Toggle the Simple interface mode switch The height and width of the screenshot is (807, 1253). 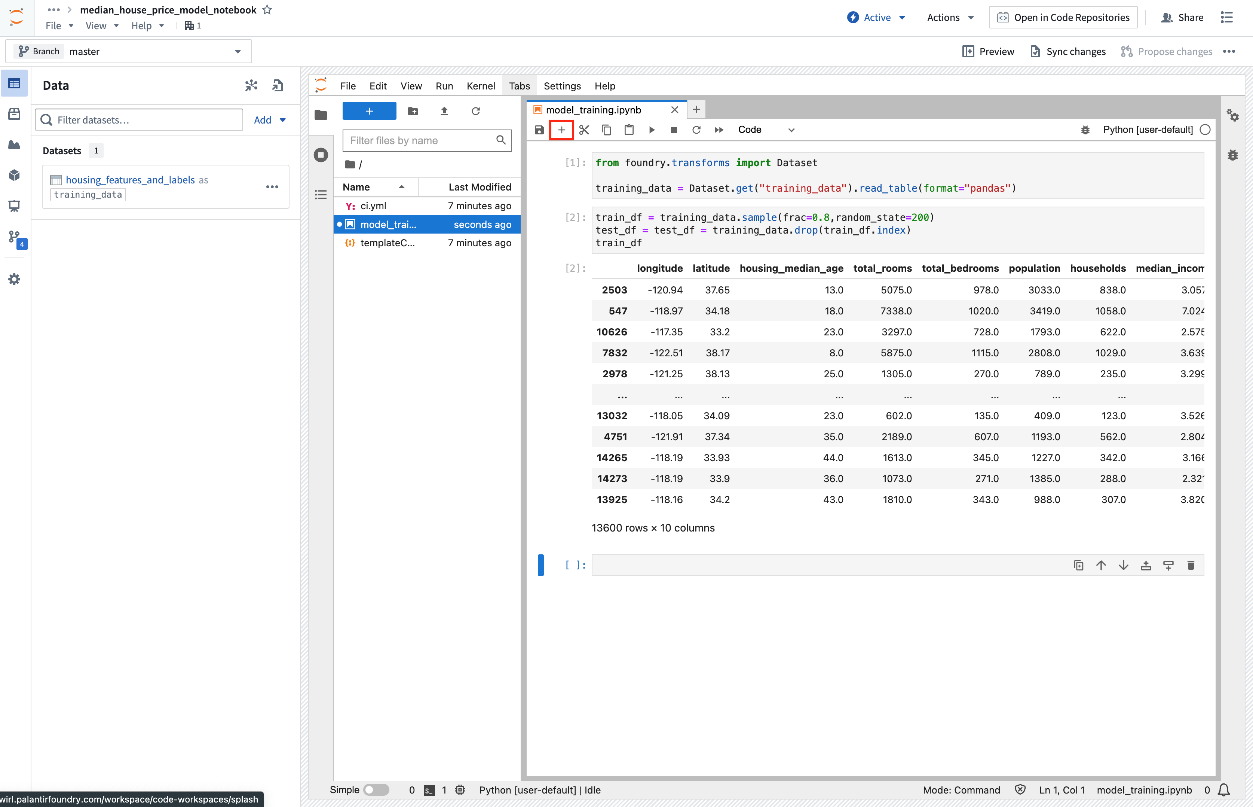coord(376,790)
